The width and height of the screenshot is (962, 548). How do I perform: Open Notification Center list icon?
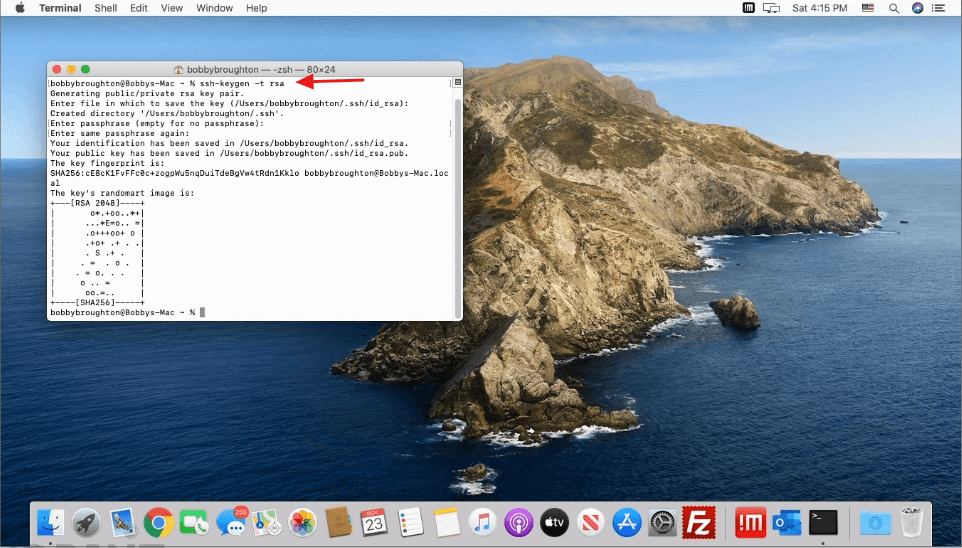[938, 8]
